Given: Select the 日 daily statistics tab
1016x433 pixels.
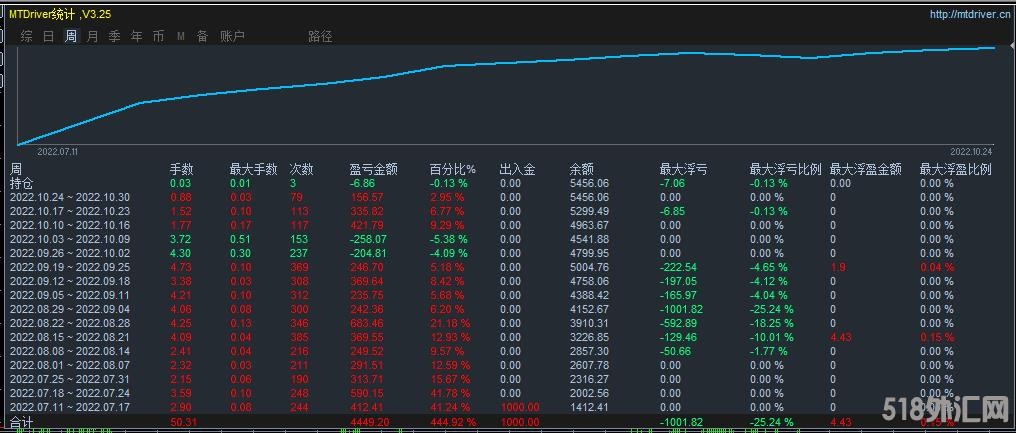Looking at the screenshot, I should (x=48, y=36).
